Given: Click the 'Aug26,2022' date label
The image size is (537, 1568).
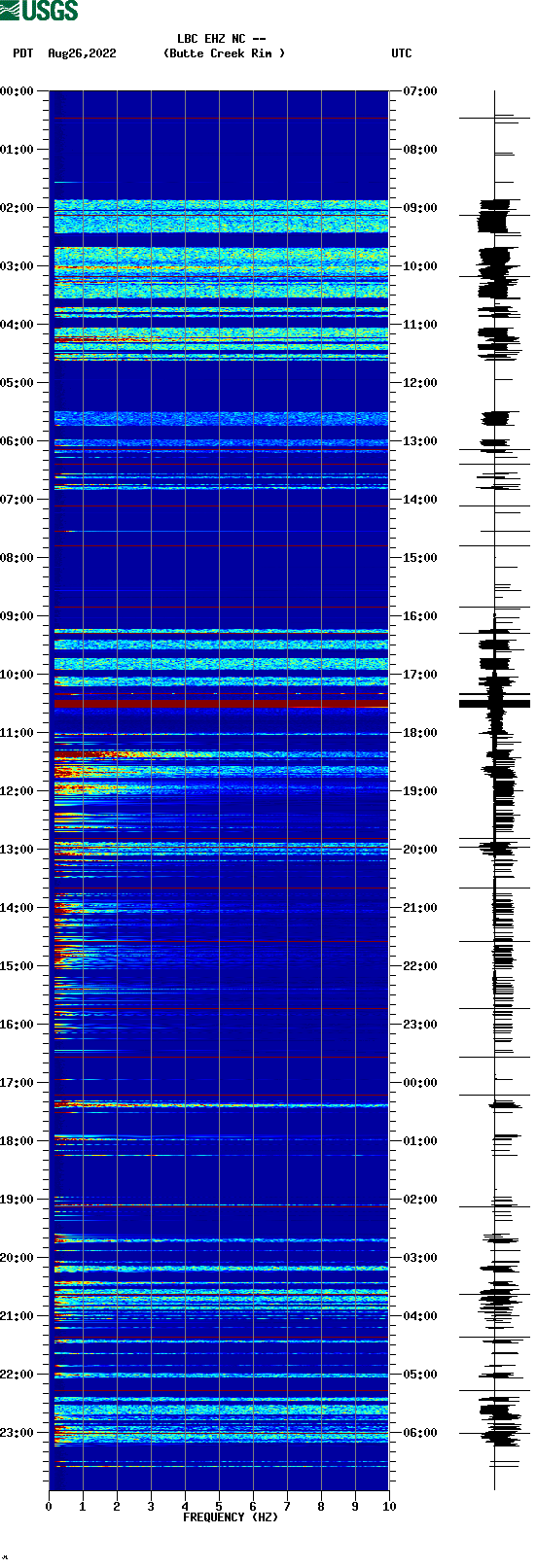Looking at the screenshot, I should (82, 53).
